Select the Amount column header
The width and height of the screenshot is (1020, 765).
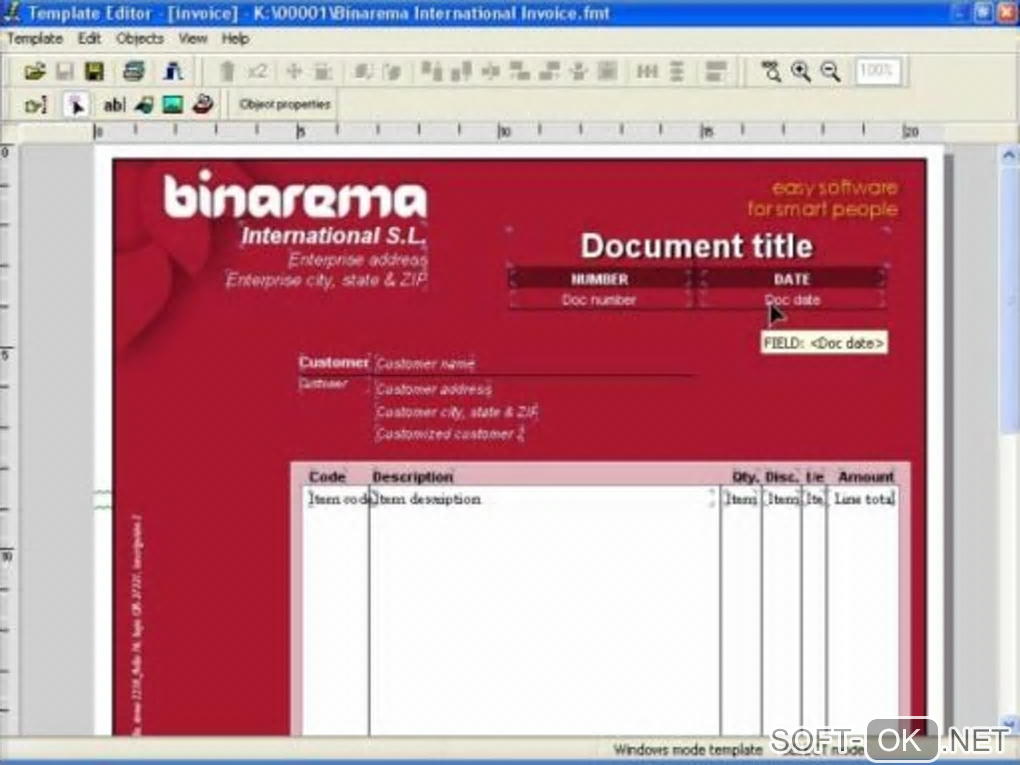(866, 477)
